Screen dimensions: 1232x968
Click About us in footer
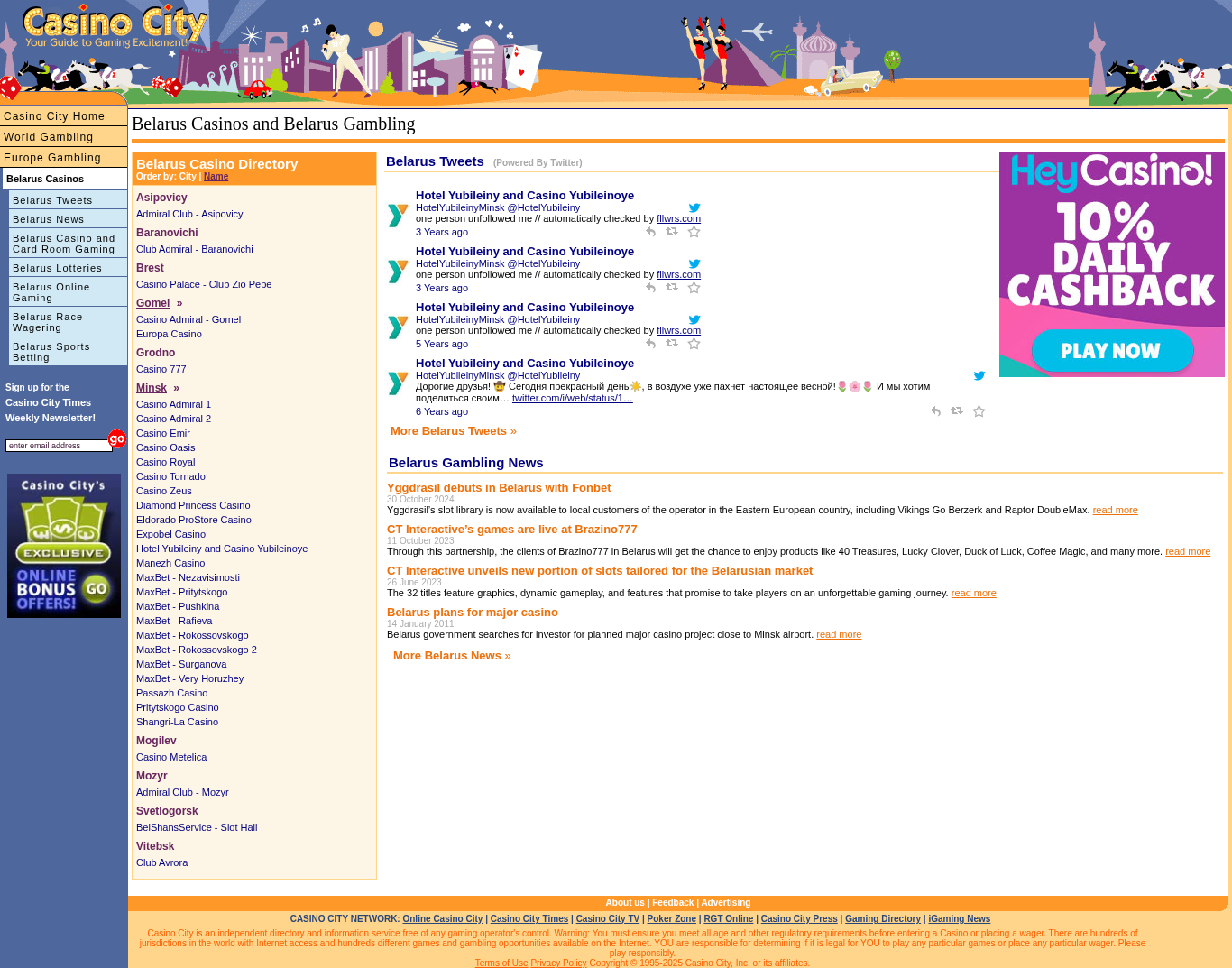pos(625,902)
